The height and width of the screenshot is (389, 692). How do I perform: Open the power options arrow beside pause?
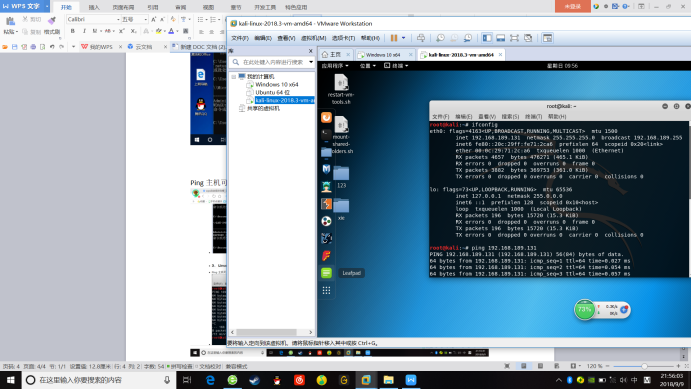403,38
